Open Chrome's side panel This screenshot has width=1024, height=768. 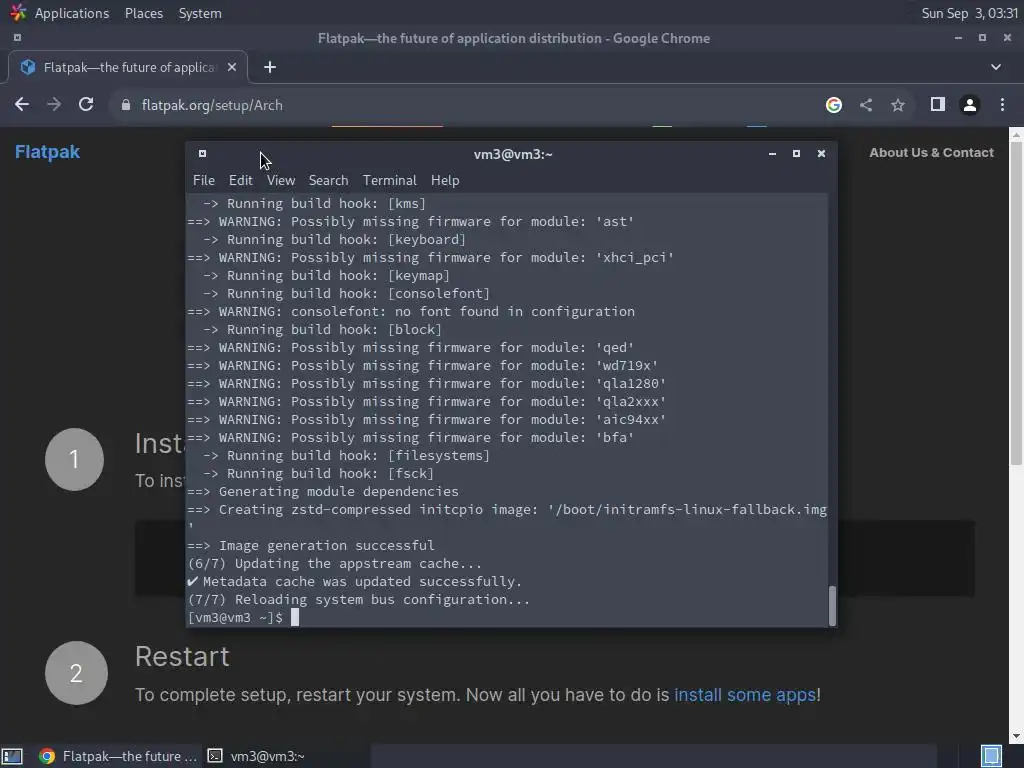pos(938,104)
